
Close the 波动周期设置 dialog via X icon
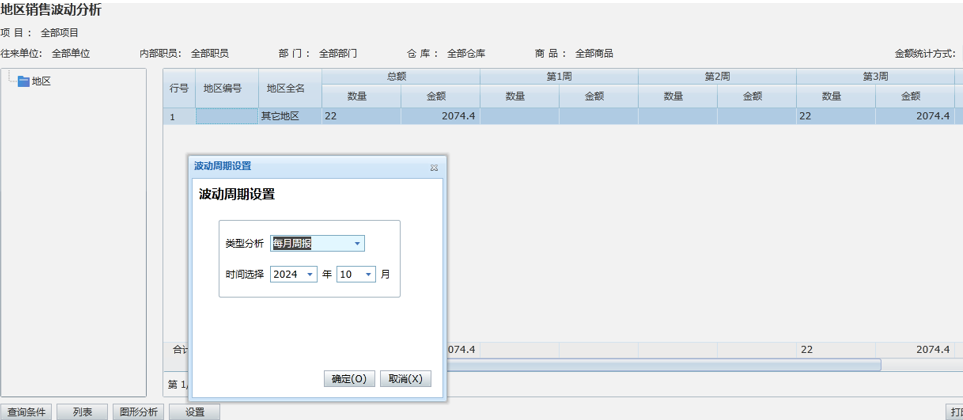click(x=434, y=167)
